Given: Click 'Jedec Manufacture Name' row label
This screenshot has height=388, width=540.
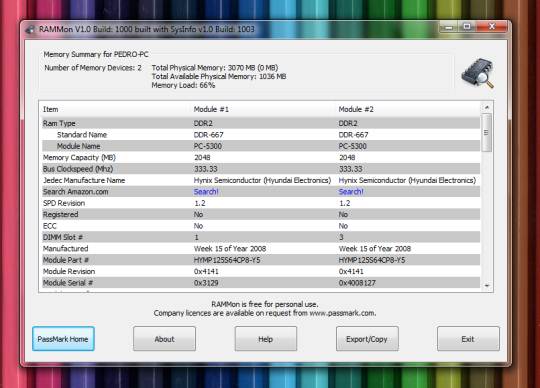Looking at the screenshot, I should [84, 180].
